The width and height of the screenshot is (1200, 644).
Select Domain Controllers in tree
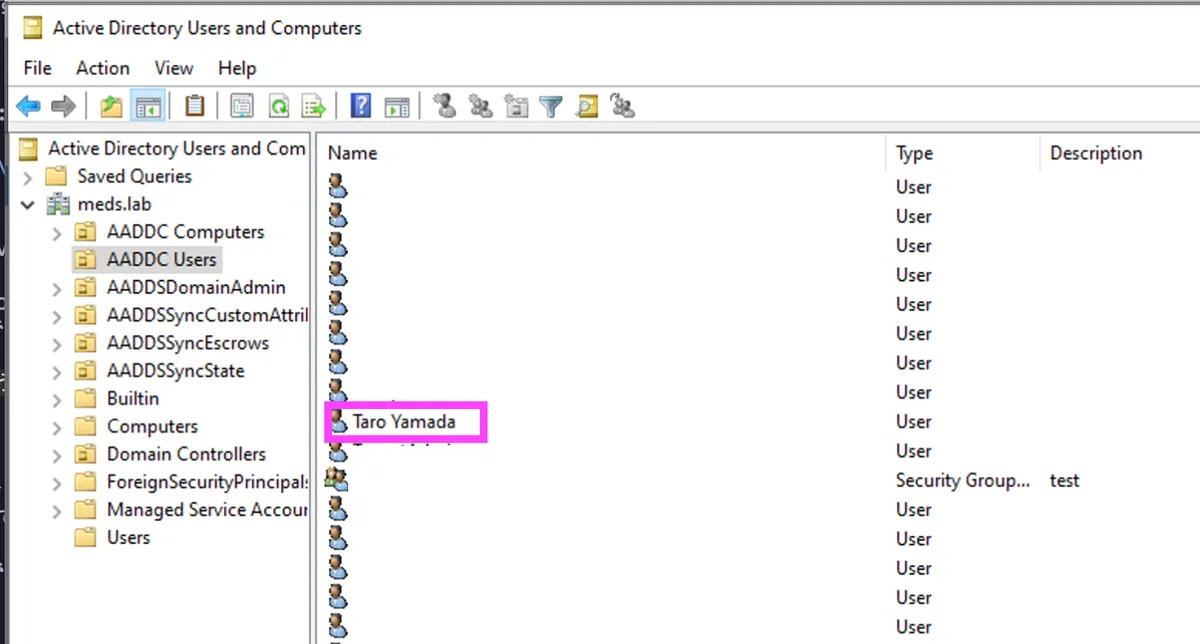click(186, 454)
